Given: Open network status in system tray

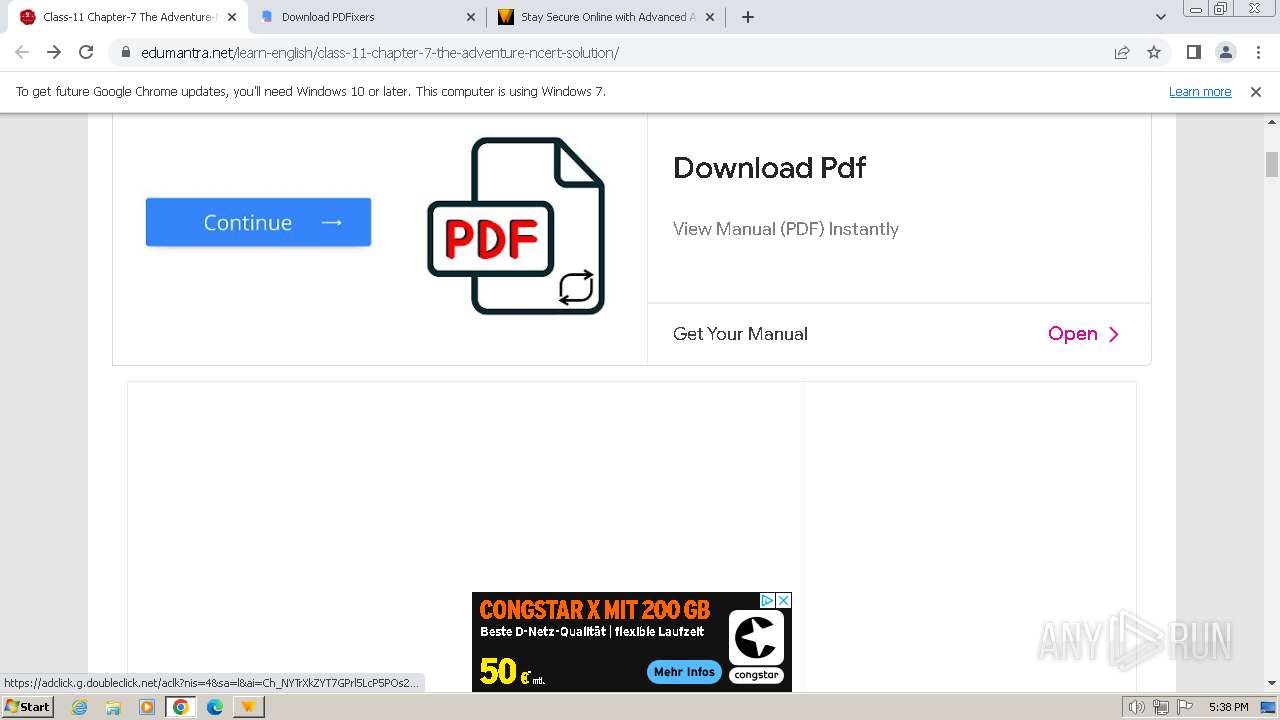Looking at the screenshot, I should (1161, 707).
